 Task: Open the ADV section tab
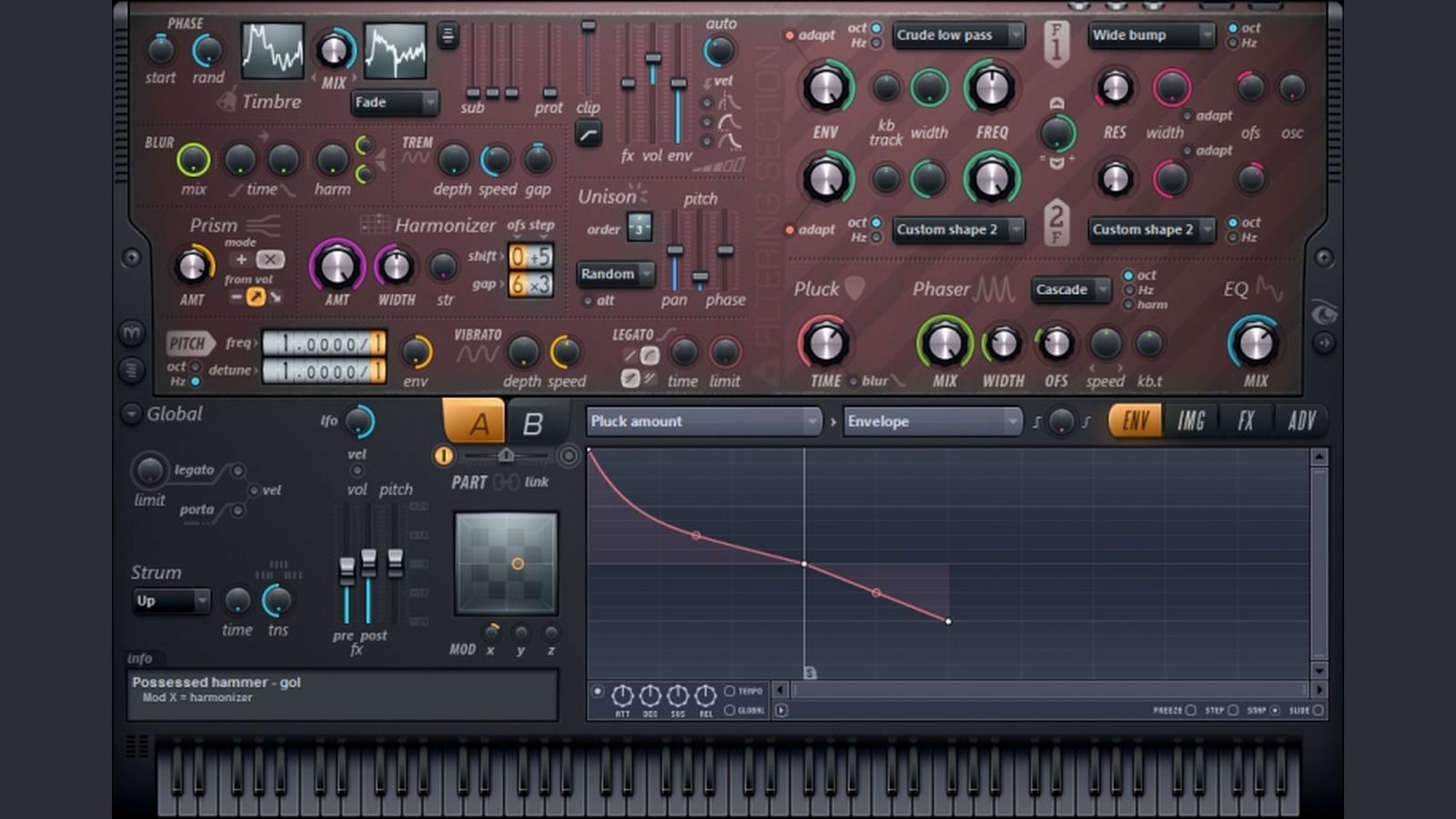tap(1301, 420)
